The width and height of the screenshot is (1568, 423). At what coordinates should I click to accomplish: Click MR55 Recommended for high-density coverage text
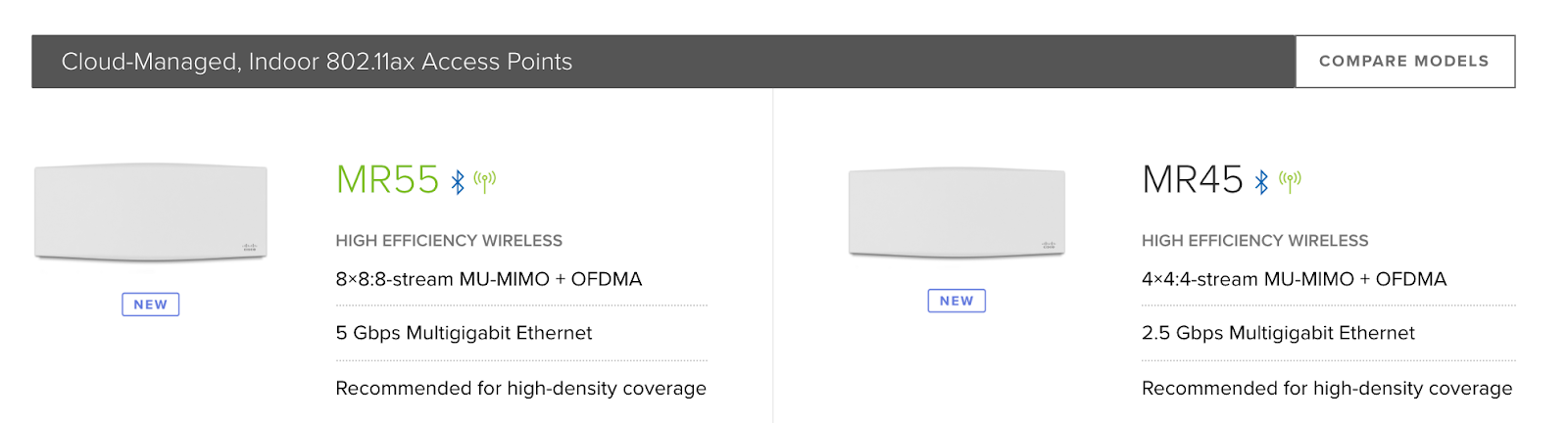520,389
